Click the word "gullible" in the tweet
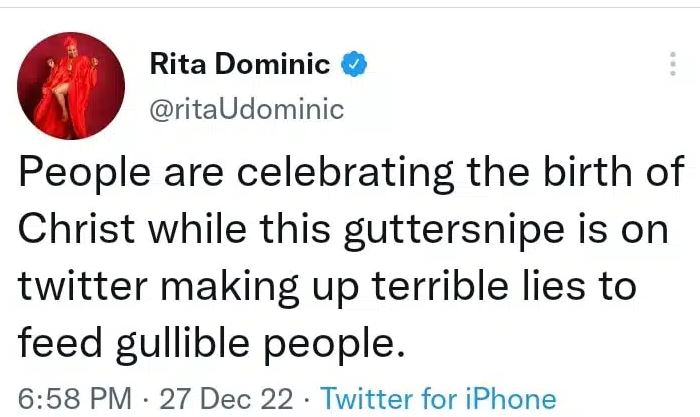This screenshot has height=417, width=700. click(184, 343)
